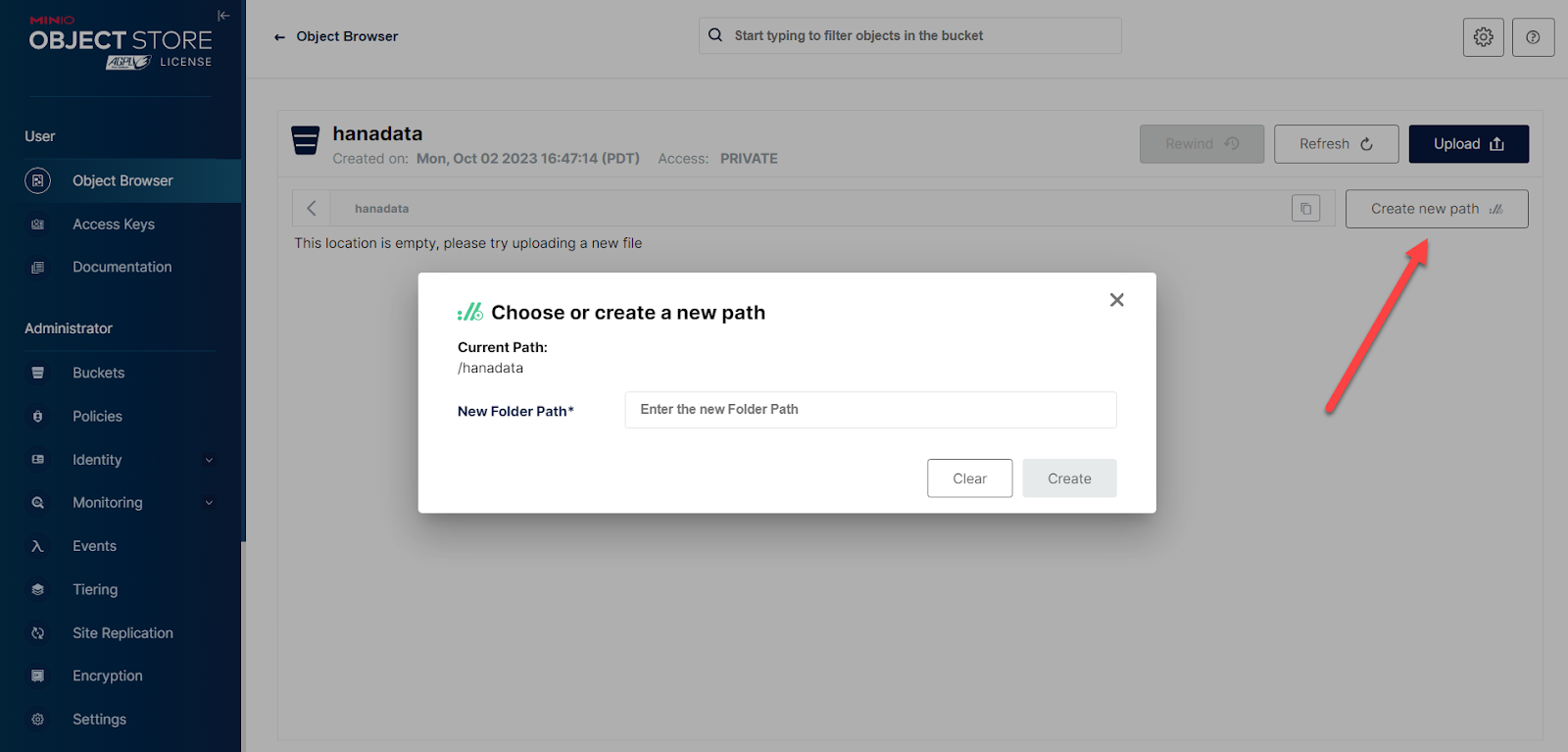Click the Upload button
This screenshot has height=752, width=1568.
1468,144
